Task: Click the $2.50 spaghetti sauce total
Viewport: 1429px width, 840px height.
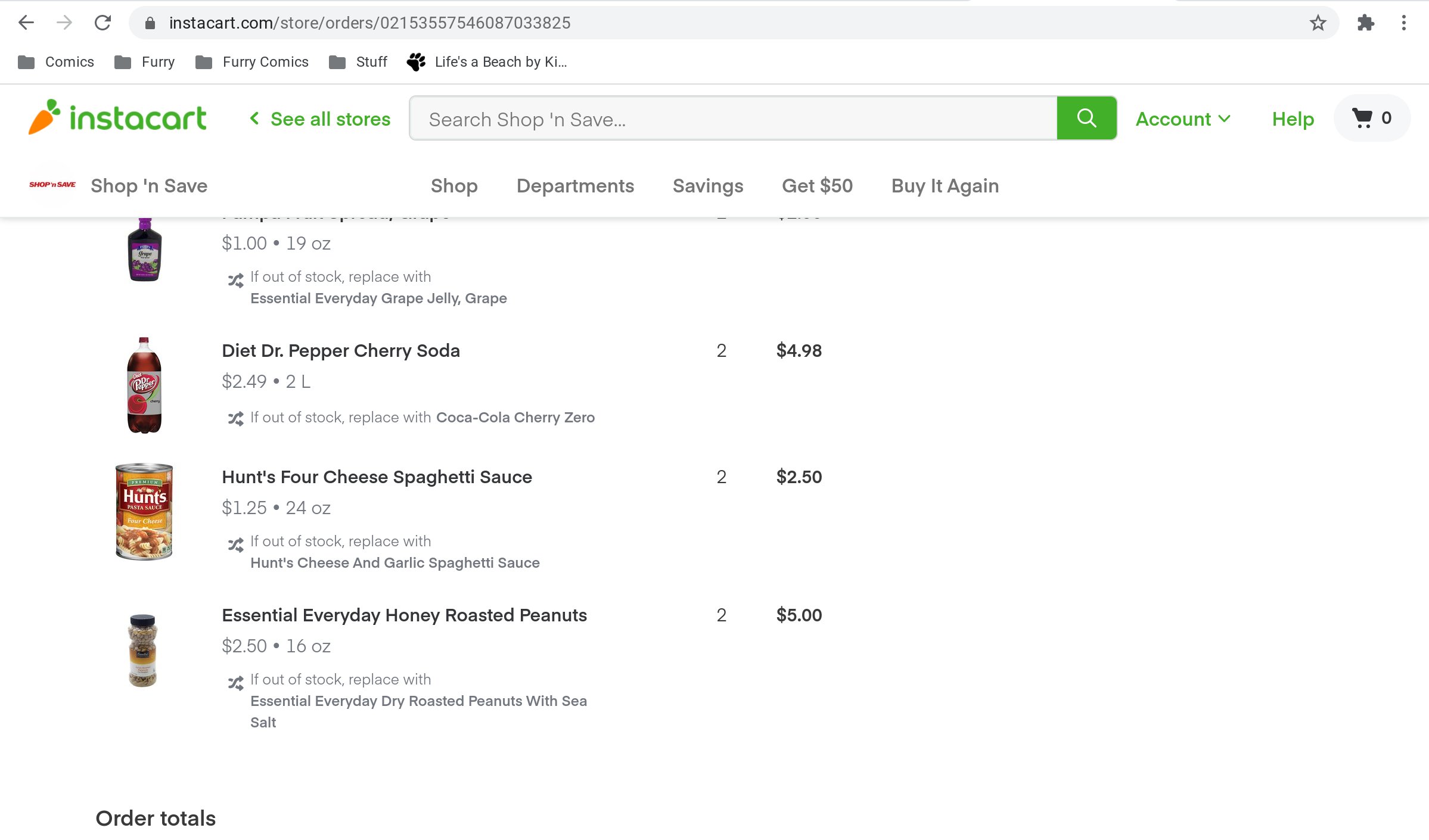Action: coord(799,477)
